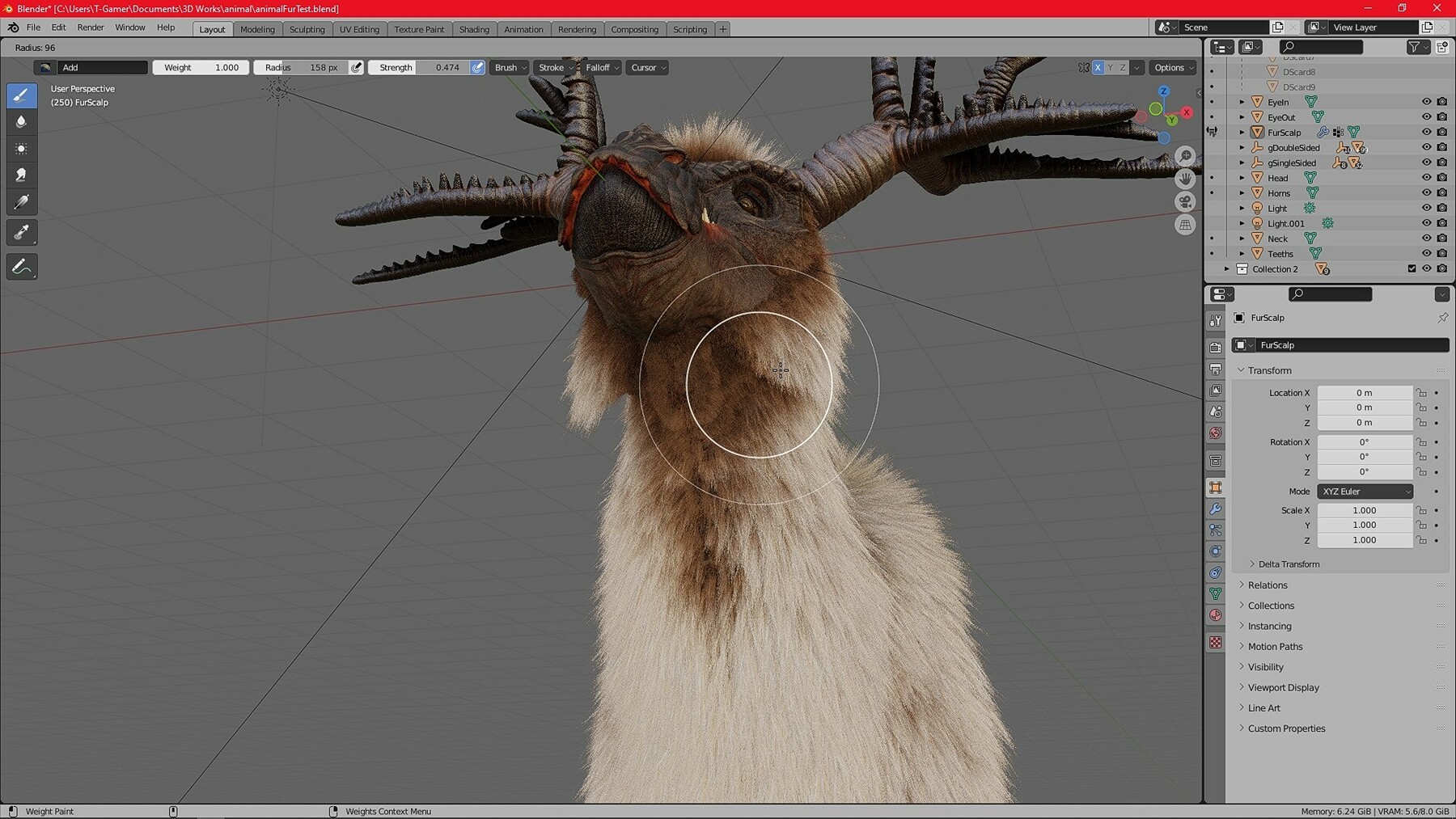
Task: Toggle Location X lock icon
Action: pyautogui.click(x=1421, y=393)
